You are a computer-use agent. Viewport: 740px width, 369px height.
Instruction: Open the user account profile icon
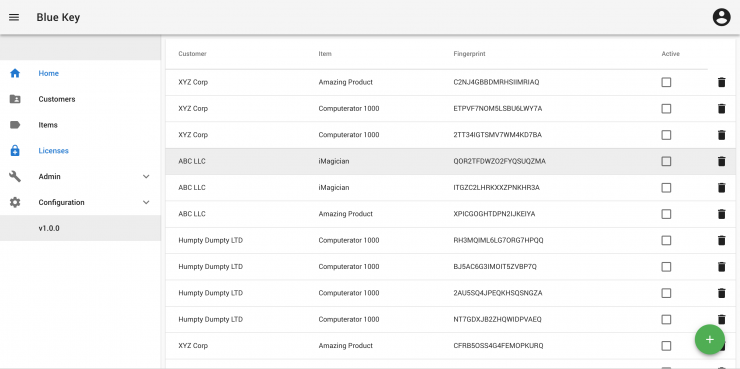coord(721,17)
